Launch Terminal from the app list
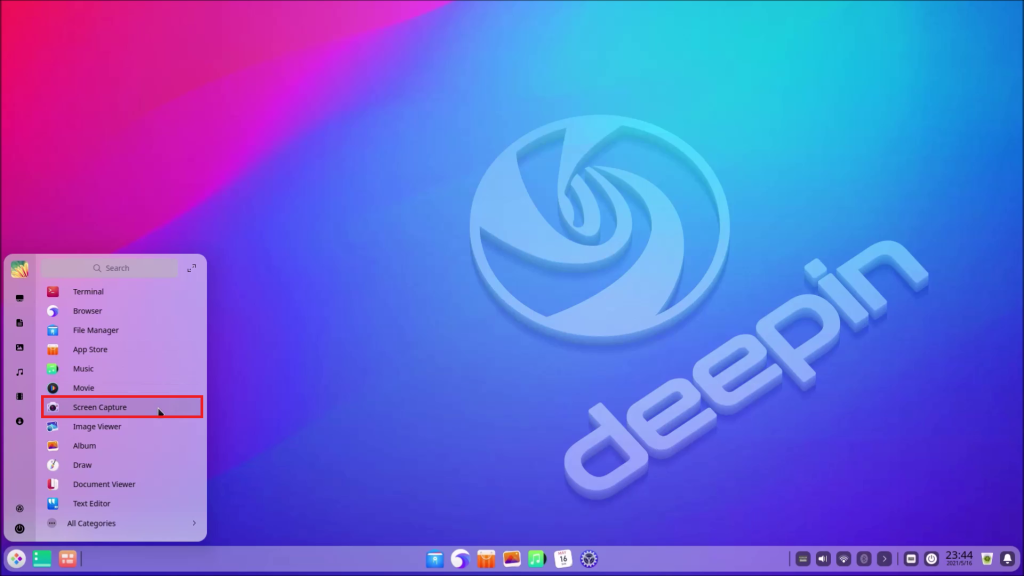Screen dimensions: 1024x576 click(x=88, y=292)
